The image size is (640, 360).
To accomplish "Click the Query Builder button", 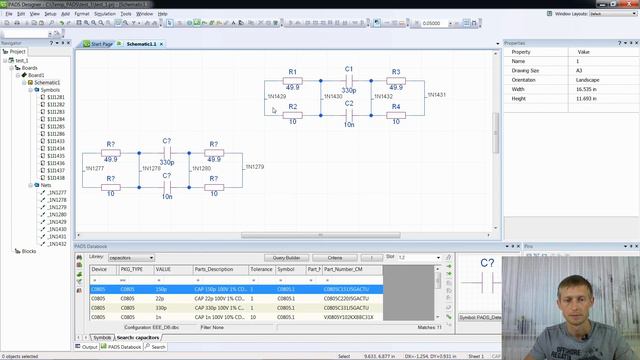I will 286,258.
